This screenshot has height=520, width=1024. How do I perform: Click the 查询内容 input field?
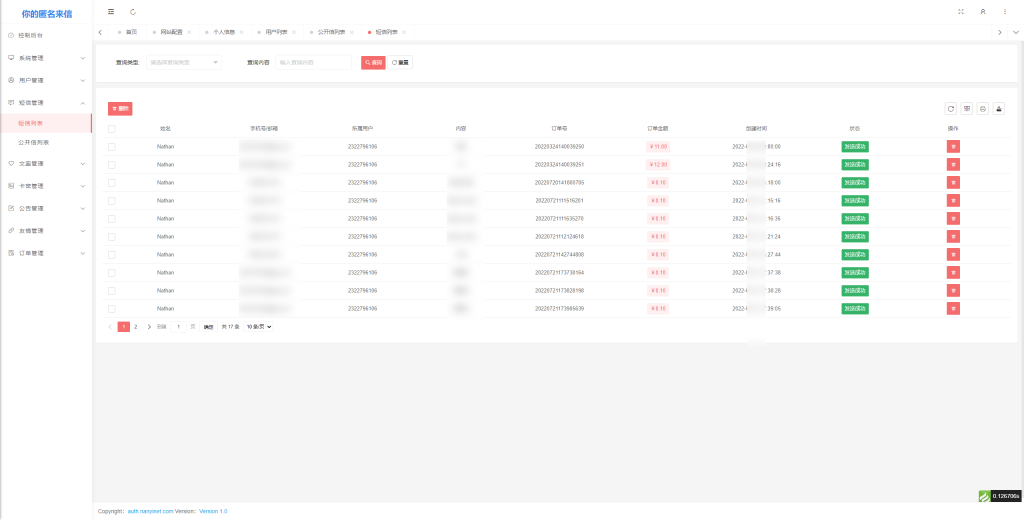click(x=315, y=62)
